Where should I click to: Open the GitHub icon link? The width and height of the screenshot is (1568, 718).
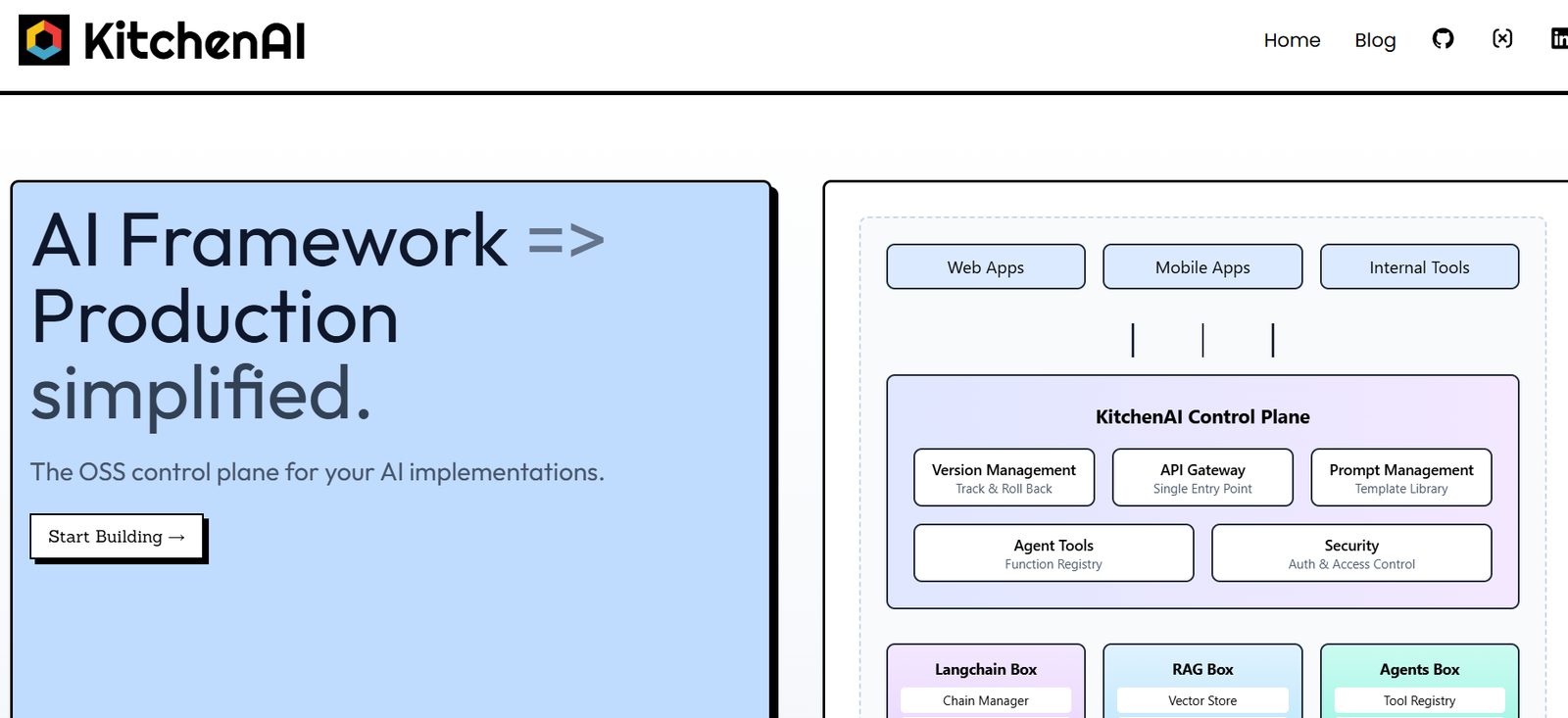click(1443, 39)
